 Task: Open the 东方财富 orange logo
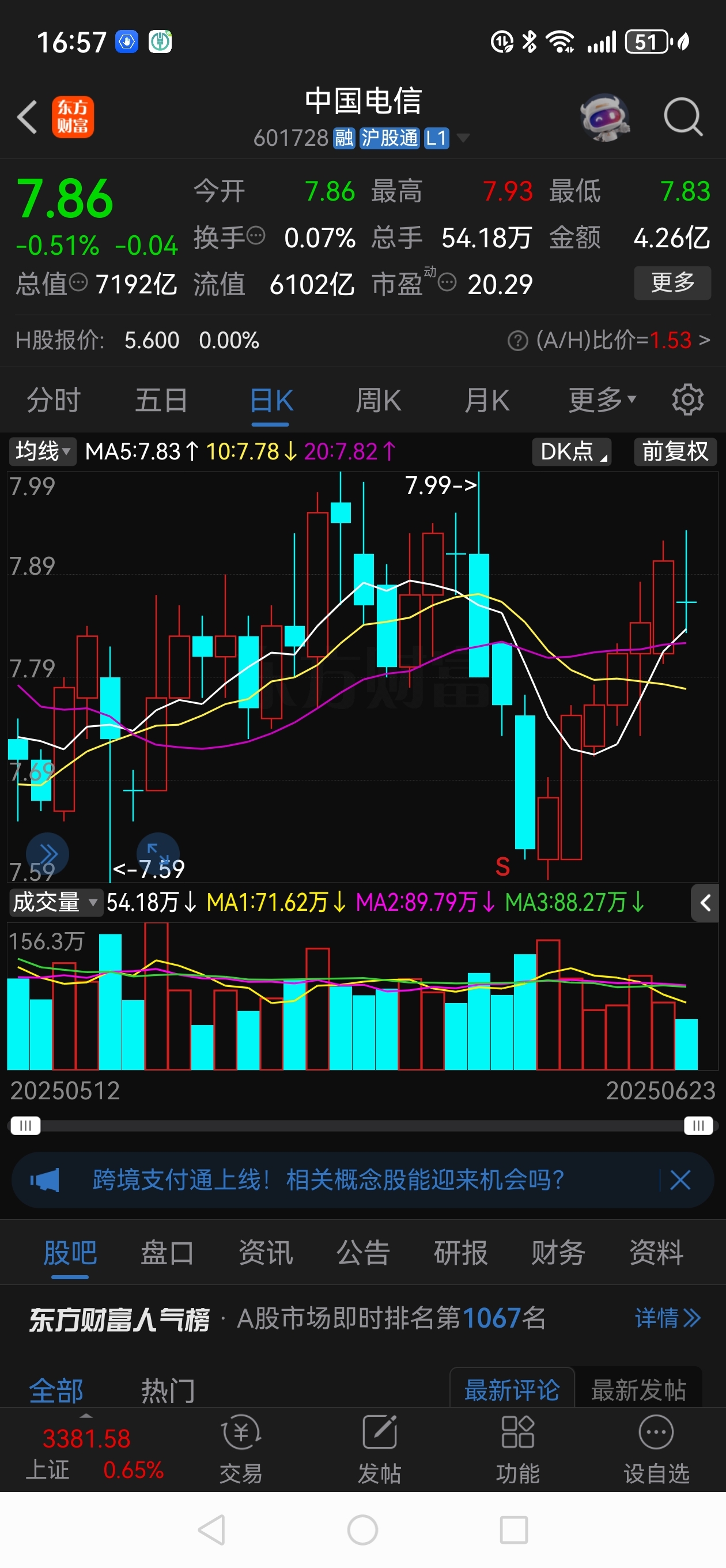73,117
